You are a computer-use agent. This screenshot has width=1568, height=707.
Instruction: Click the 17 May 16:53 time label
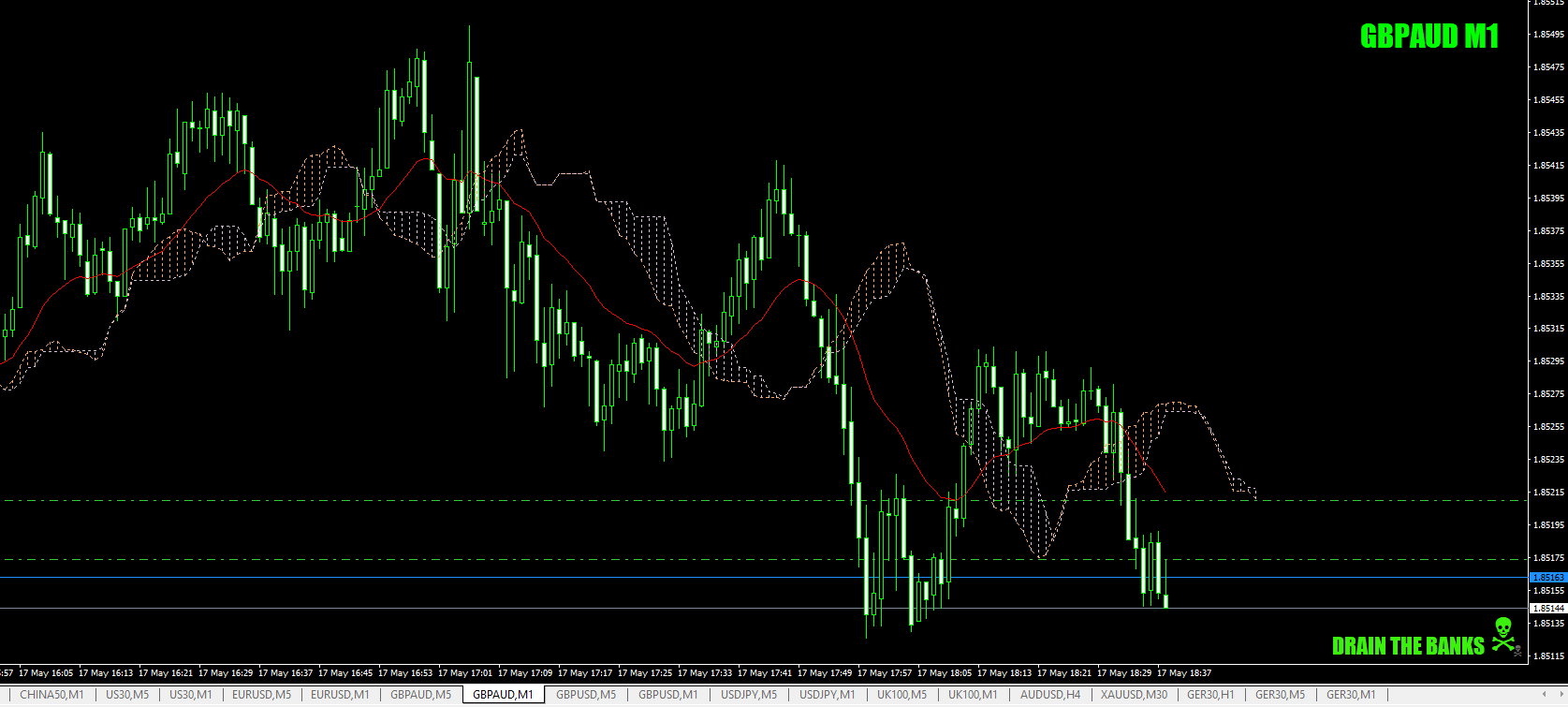coord(405,673)
